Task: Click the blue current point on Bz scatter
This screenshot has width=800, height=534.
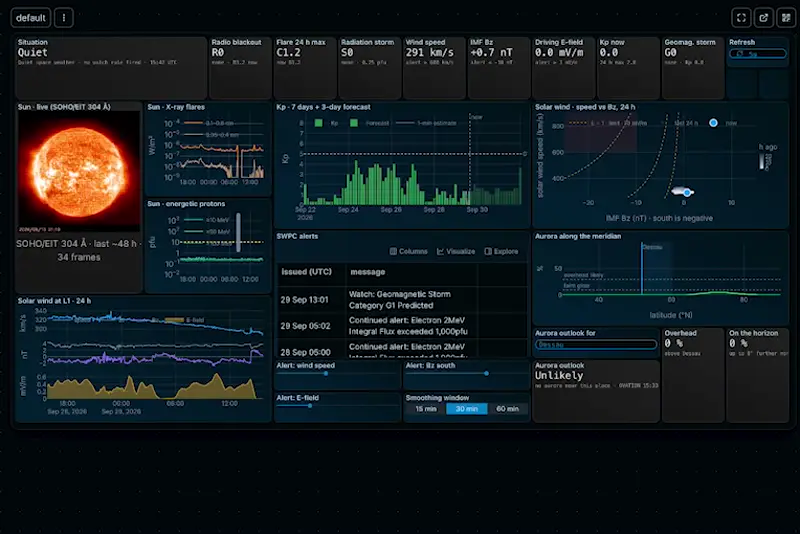Action: (687, 192)
